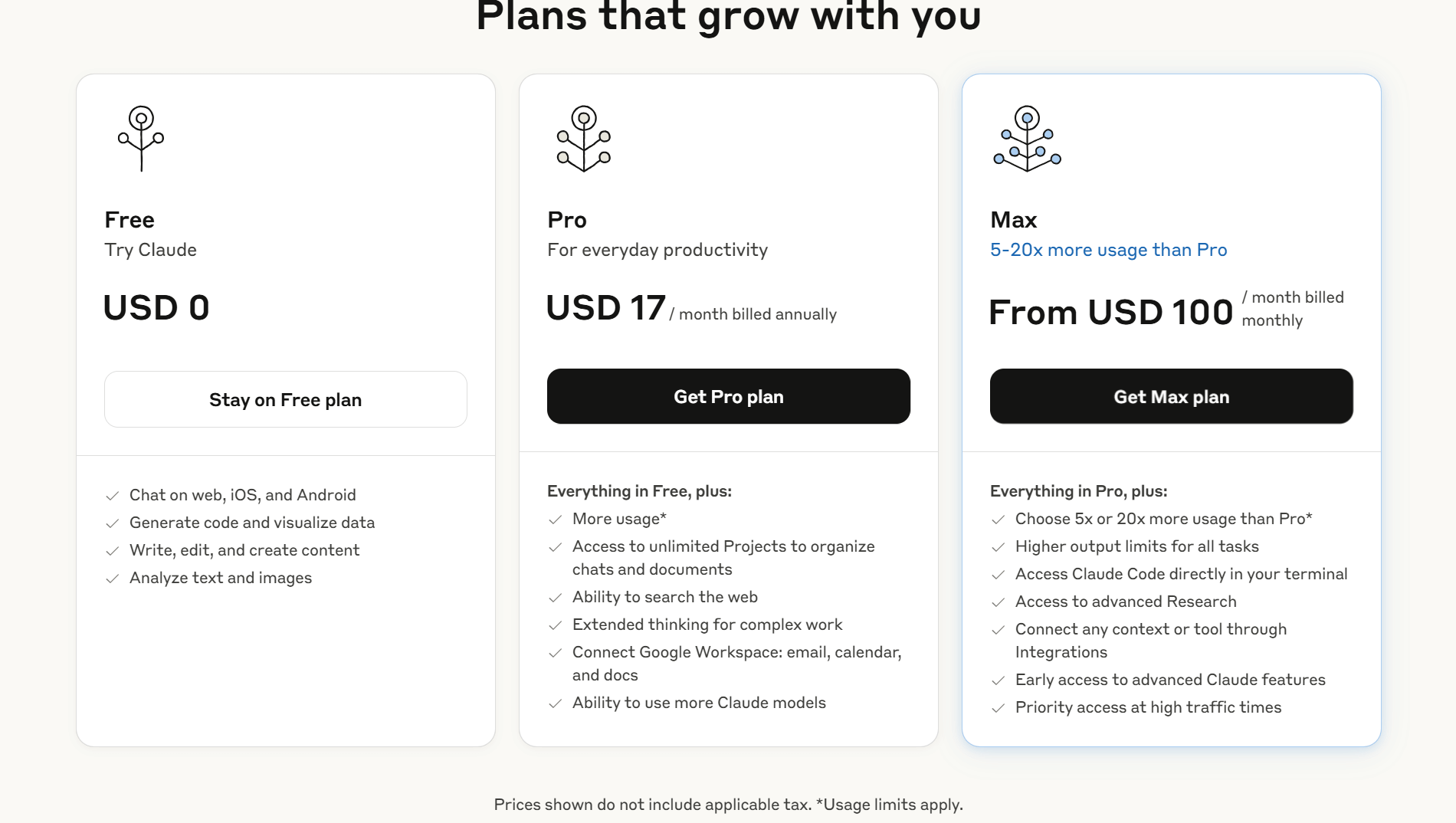Click the Pro plan branching icon

click(x=584, y=139)
